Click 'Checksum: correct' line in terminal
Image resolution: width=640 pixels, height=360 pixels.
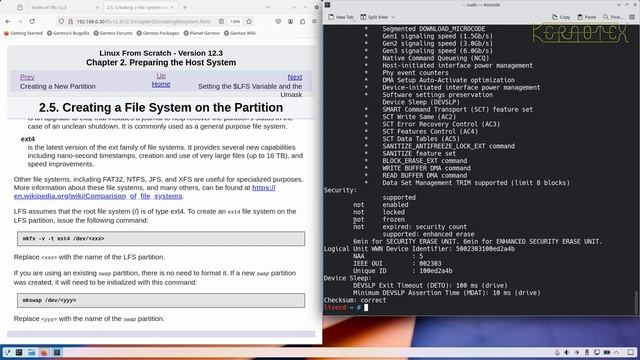355,300
